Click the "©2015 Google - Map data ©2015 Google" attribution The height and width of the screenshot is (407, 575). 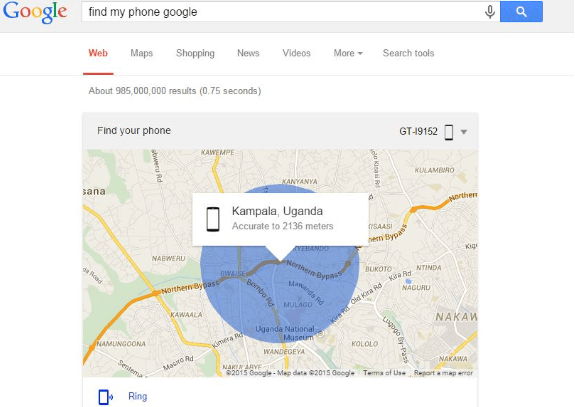click(x=290, y=373)
